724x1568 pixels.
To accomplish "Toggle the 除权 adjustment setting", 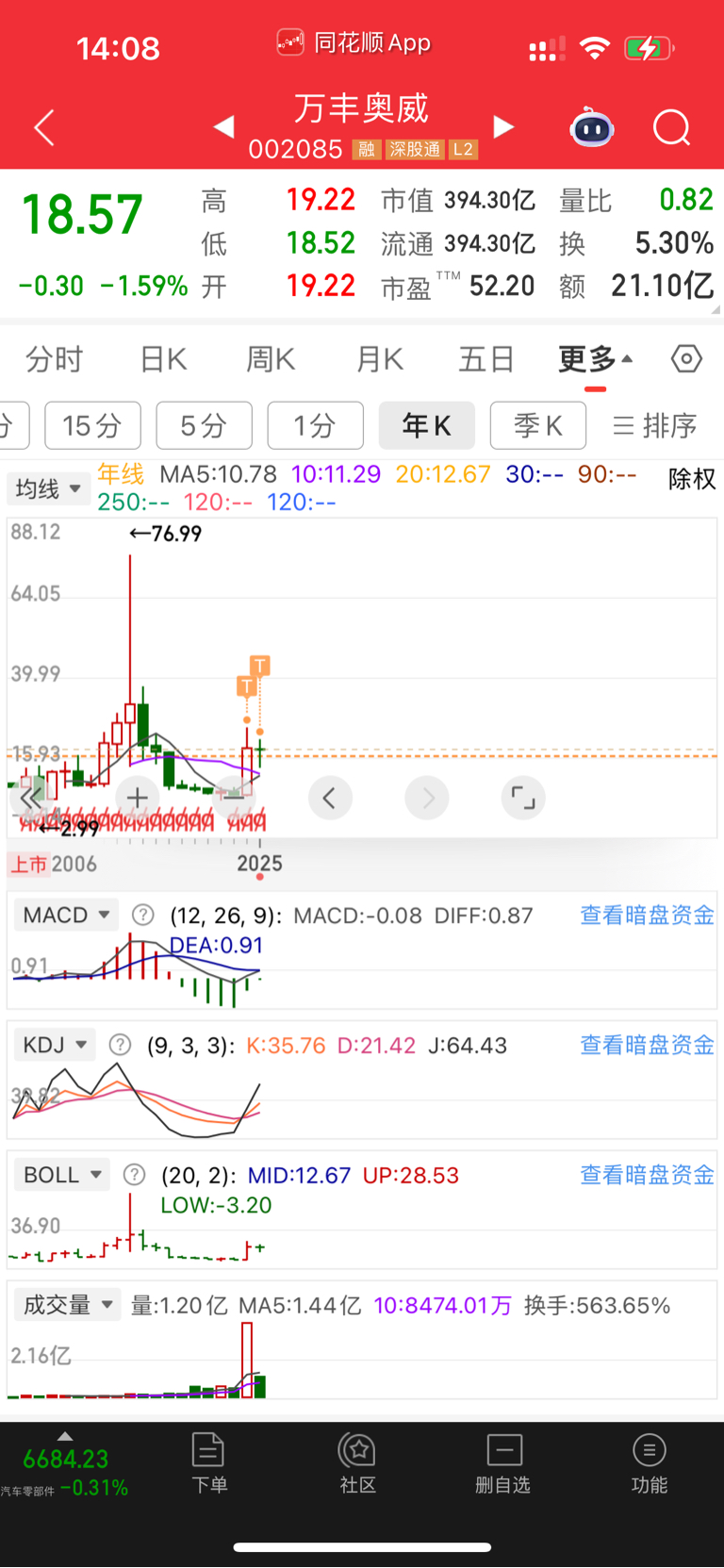I will (692, 479).
